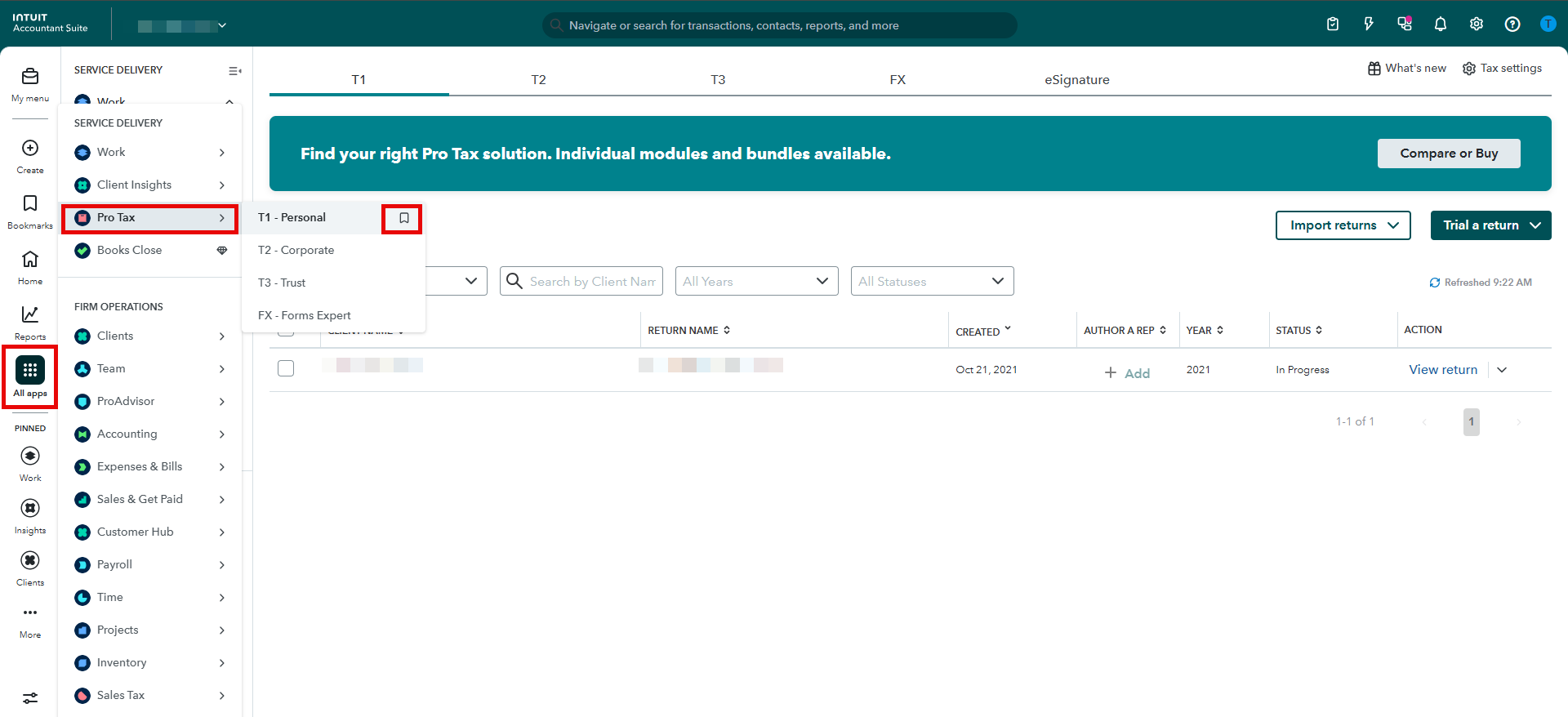The width and height of the screenshot is (1568, 717).
Task: Open the All Statuses filter dropdown
Action: point(931,281)
